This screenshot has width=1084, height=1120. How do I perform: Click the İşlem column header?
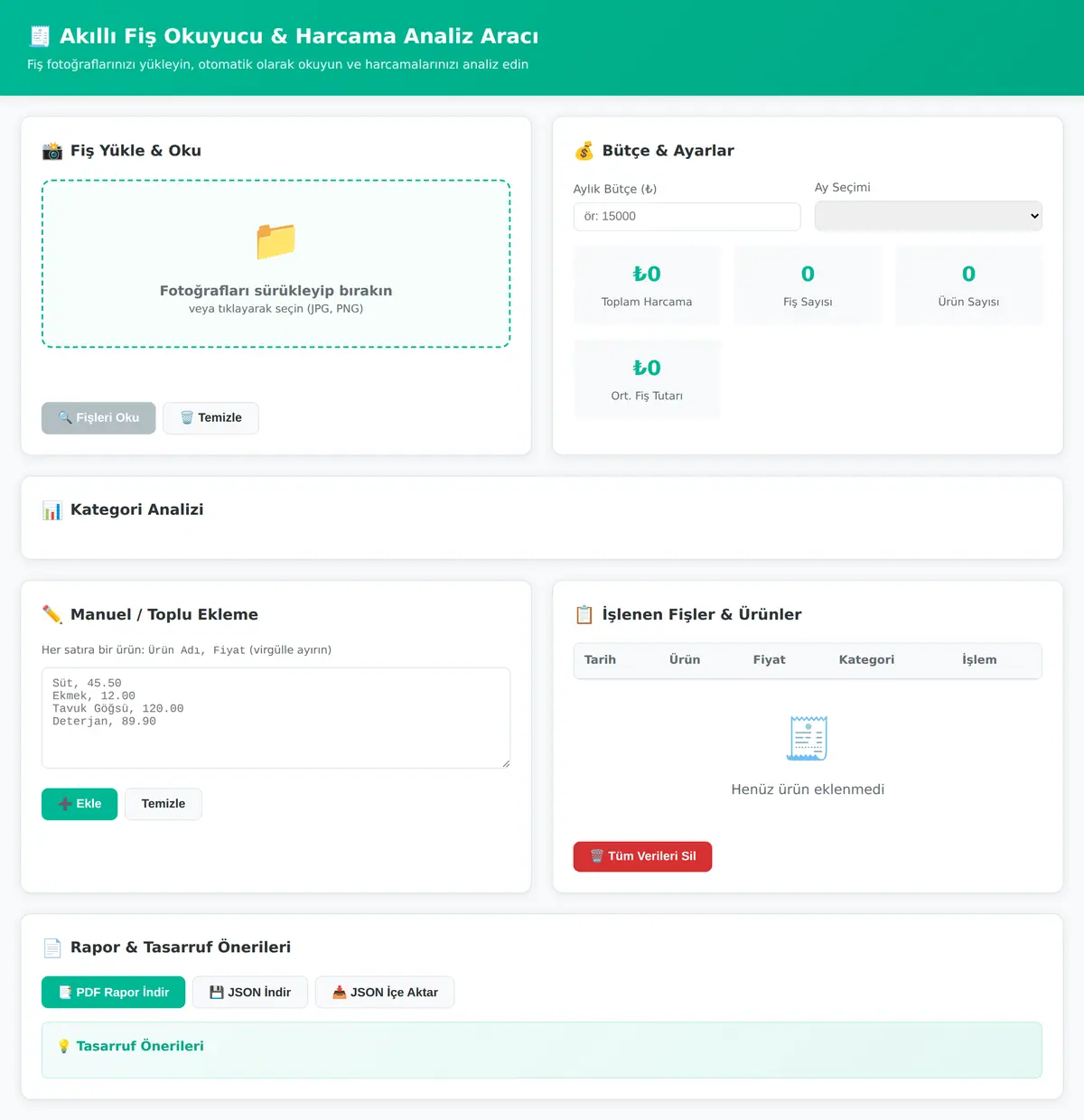[979, 660]
